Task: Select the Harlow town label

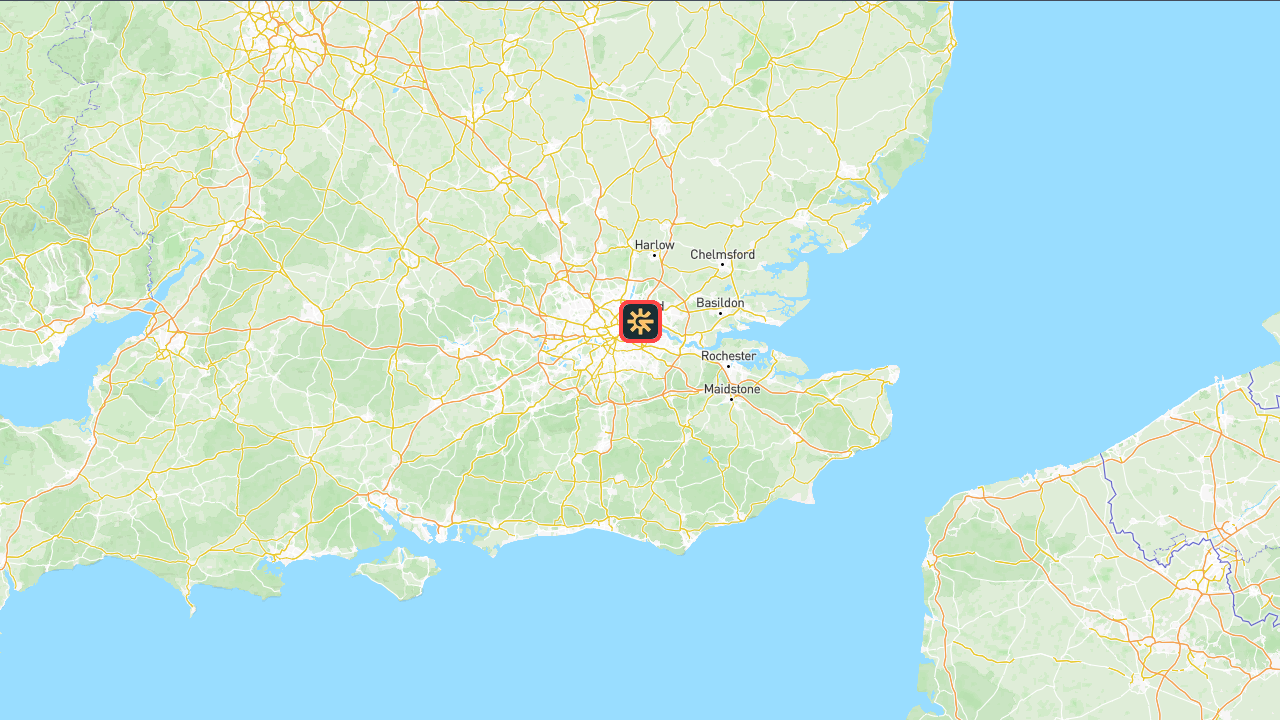Action: [x=655, y=245]
